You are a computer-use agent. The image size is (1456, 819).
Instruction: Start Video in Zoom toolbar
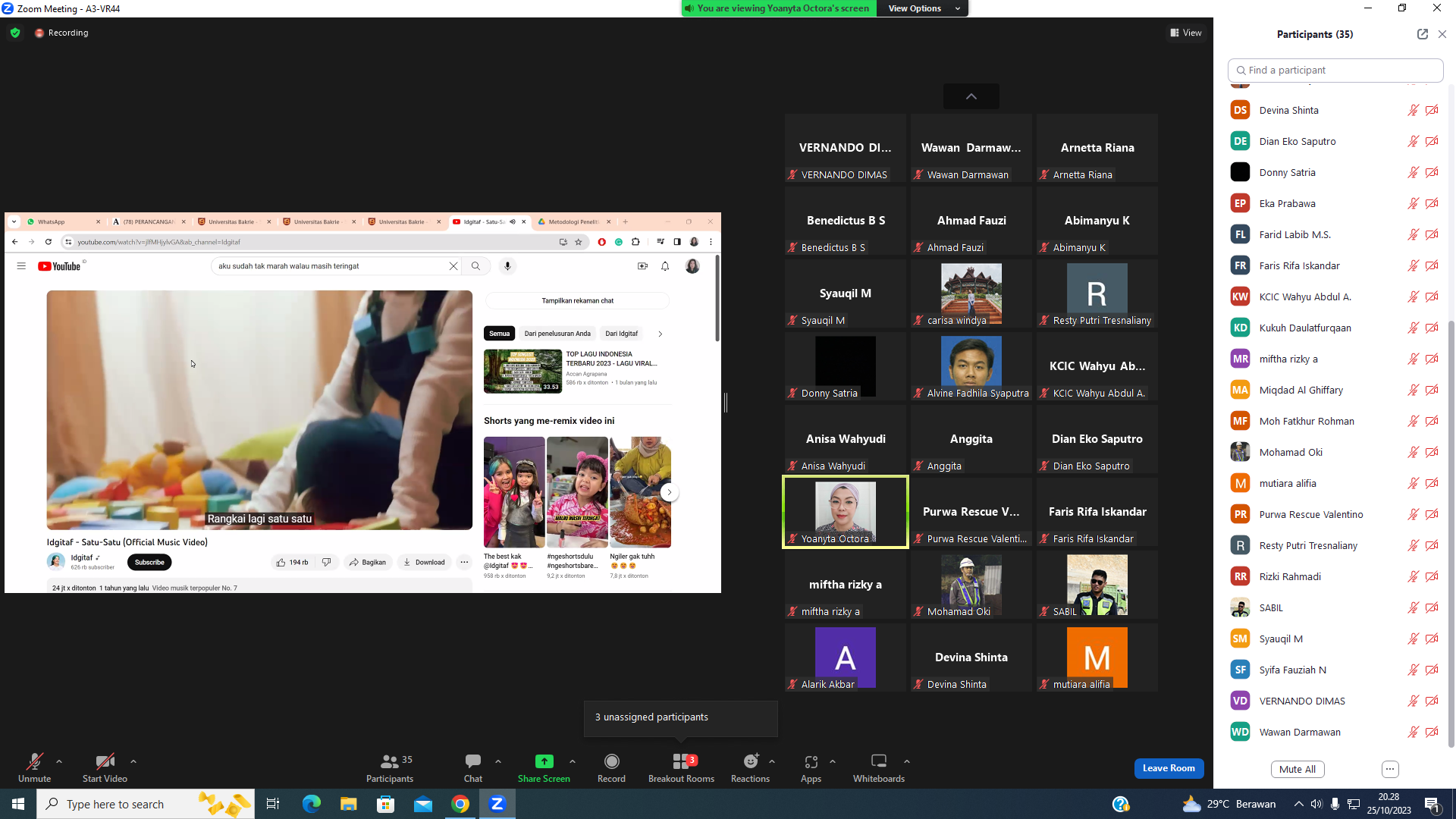coord(105,767)
